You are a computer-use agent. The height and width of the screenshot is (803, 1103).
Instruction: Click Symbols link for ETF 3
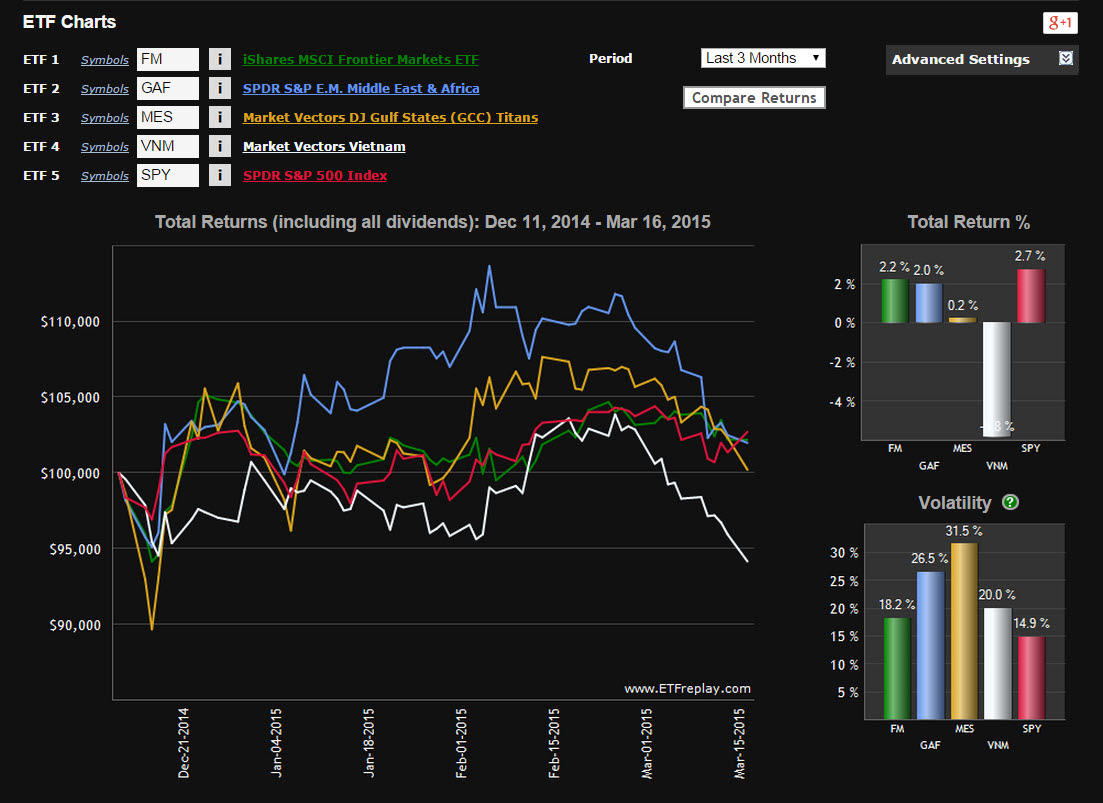[x=105, y=118]
